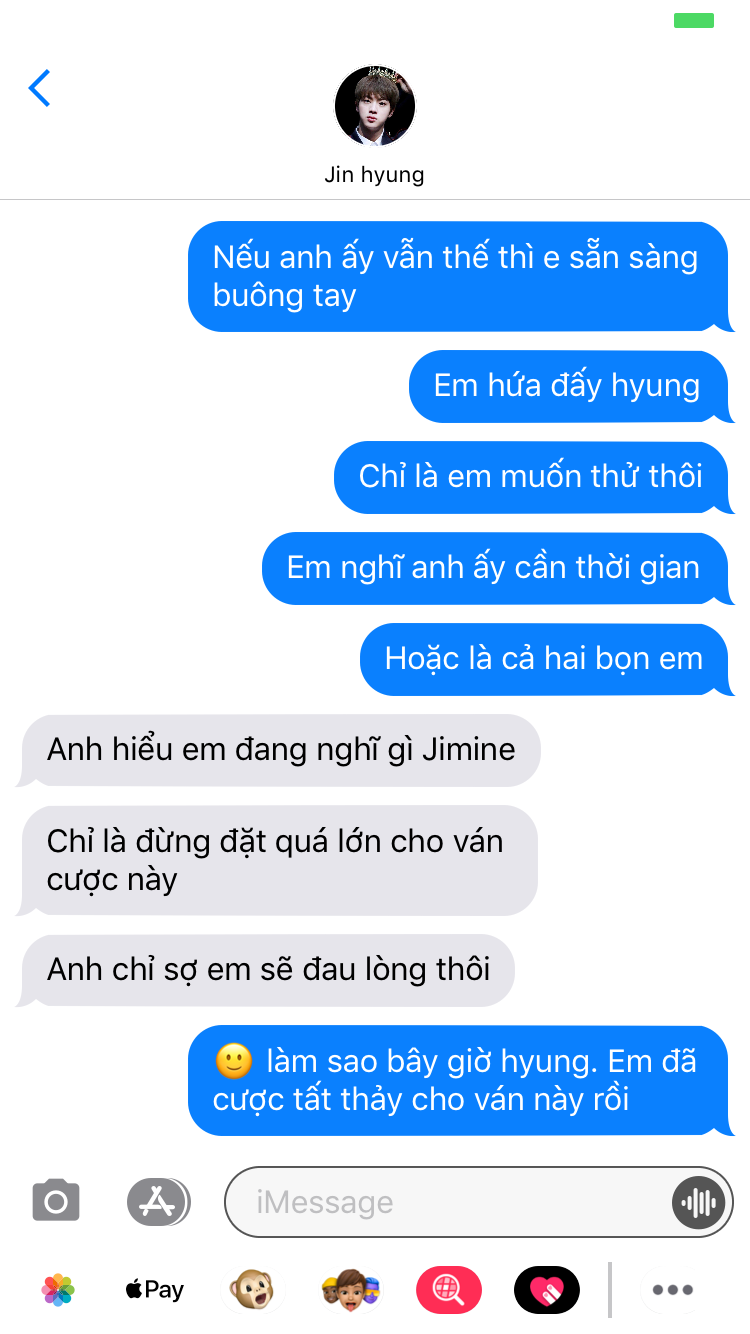This screenshot has height=1334, width=750.
Task: Tap message 'Anh chỉ sợ em sẽ đau lòng thôi'
Action: (268, 970)
